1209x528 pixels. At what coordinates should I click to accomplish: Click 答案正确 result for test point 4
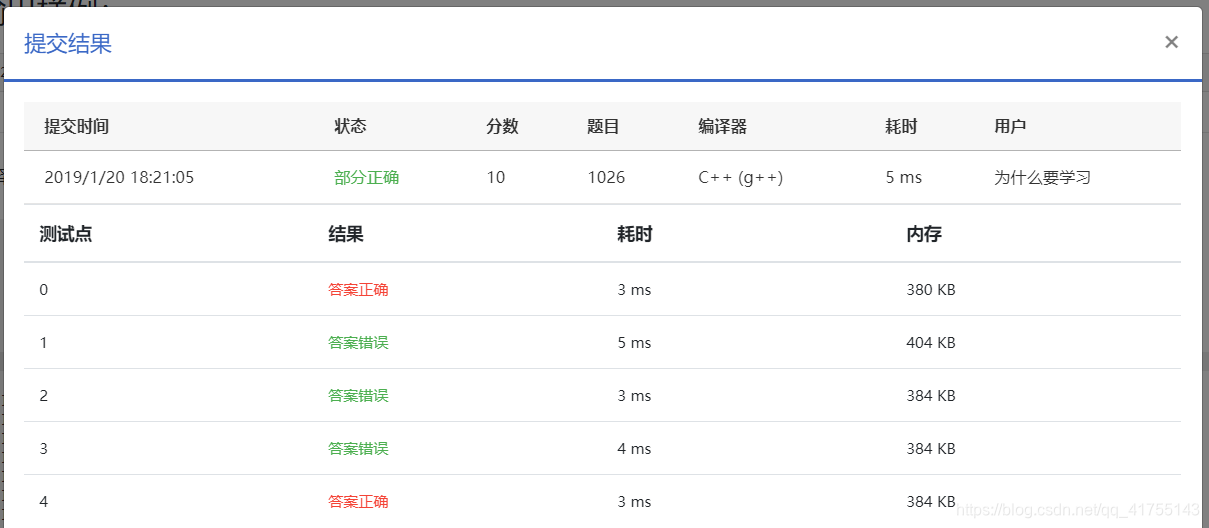[358, 502]
